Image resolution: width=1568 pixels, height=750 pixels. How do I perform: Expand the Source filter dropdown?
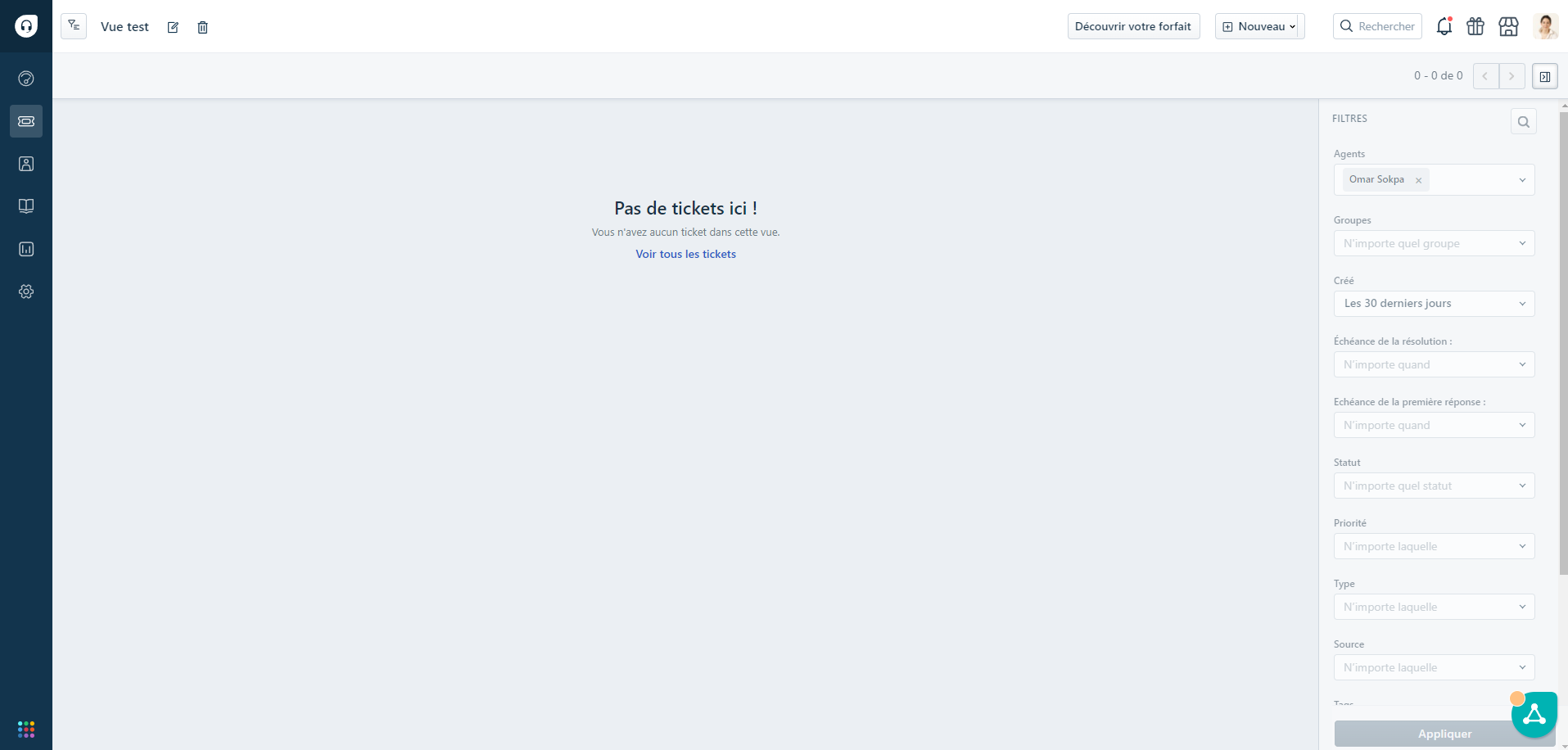[1434, 667]
